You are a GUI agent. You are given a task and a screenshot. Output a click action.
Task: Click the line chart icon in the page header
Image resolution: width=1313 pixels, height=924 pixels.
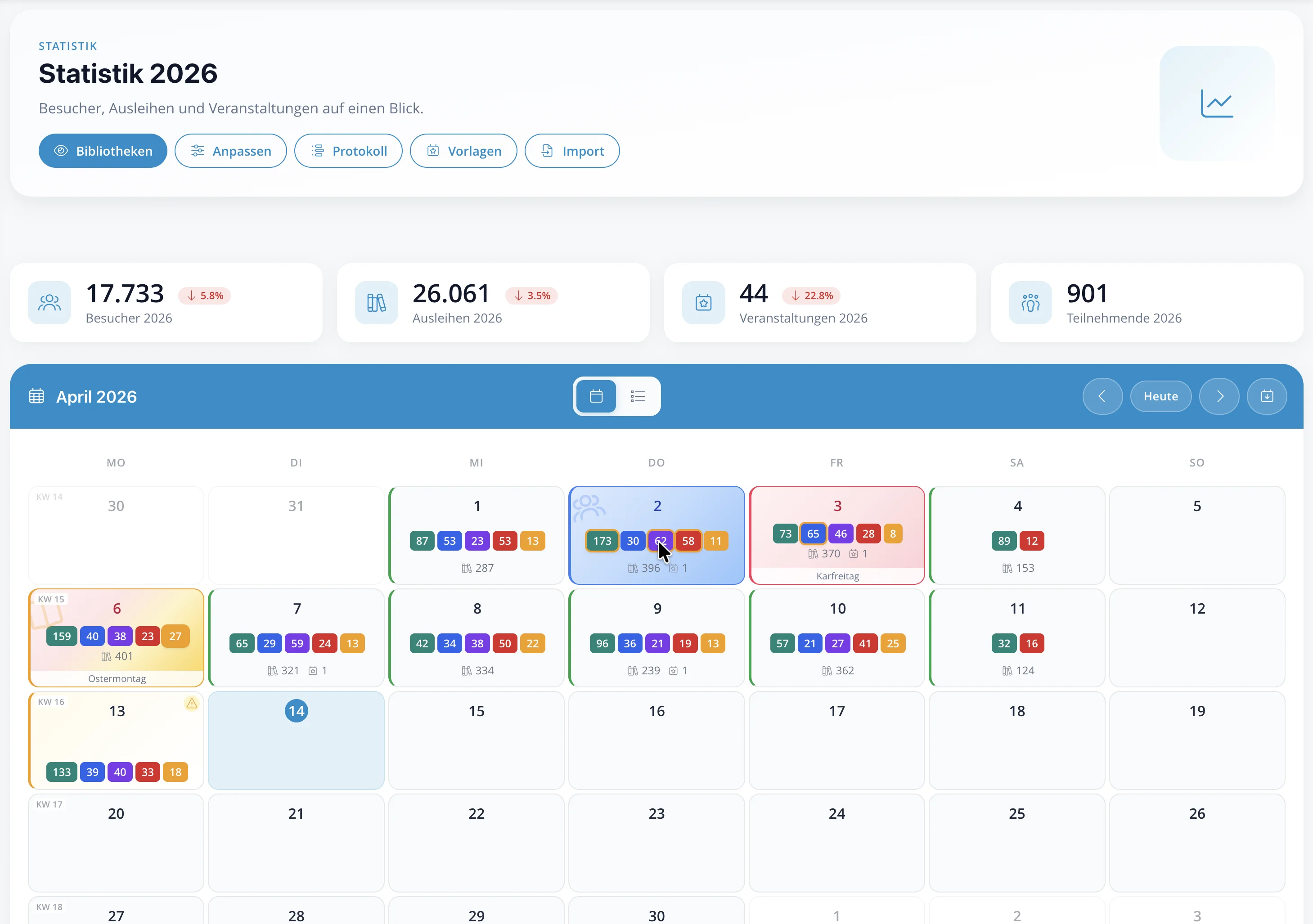click(1216, 103)
